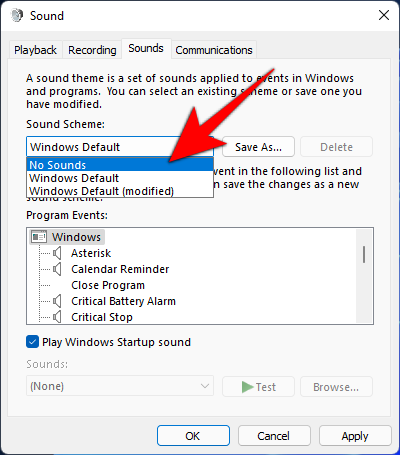Click the Sound dialog speaker icon
Image resolution: width=400 pixels, height=455 pixels.
pyautogui.click(x=17, y=15)
